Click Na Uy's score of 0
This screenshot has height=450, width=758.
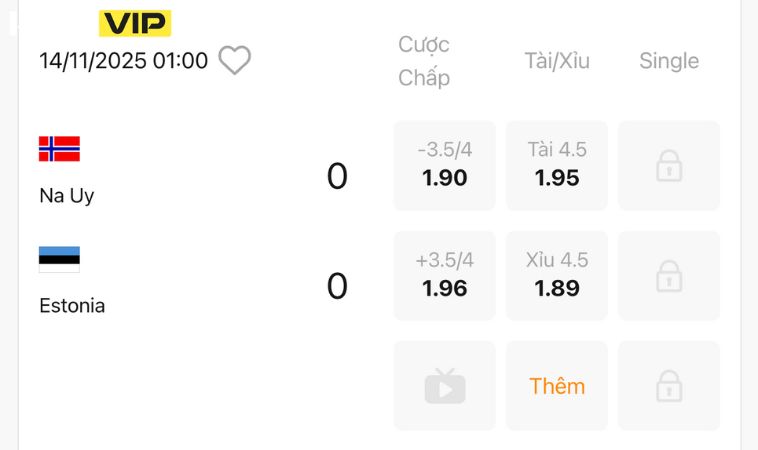(337, 177)
